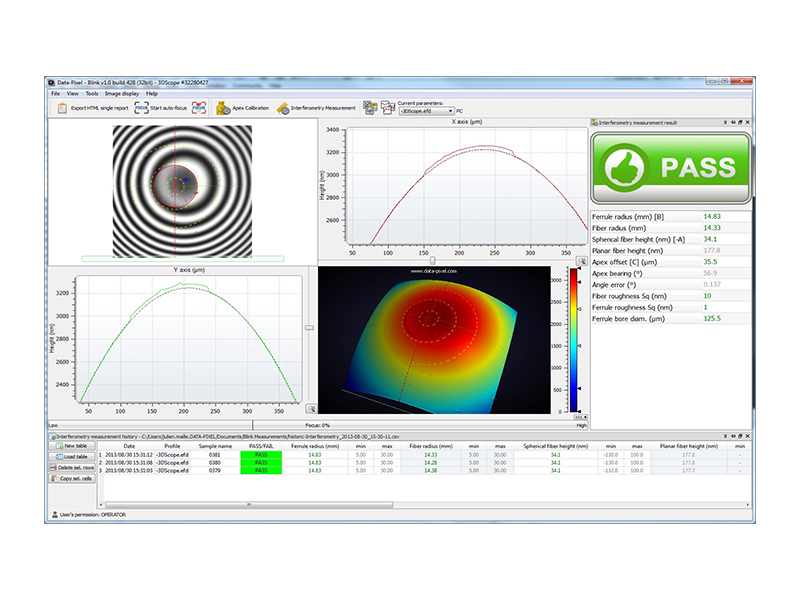Click the measurement result panel title icon
The width and height of the screenshot is (800, 600).
tap(594, 122)
